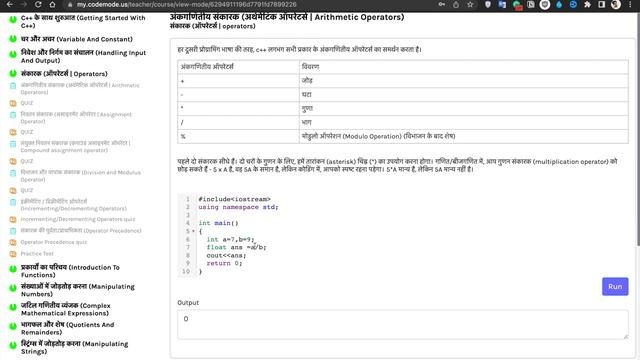Expand the Getting Started With C++ chapter

click(x=83, y=22)
